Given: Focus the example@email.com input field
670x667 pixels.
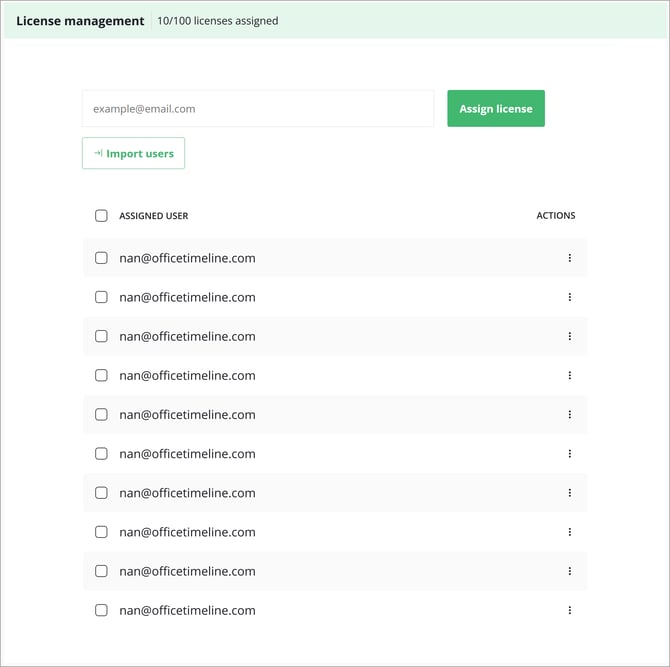Looking at the screenshot, I should click(257, 108).
